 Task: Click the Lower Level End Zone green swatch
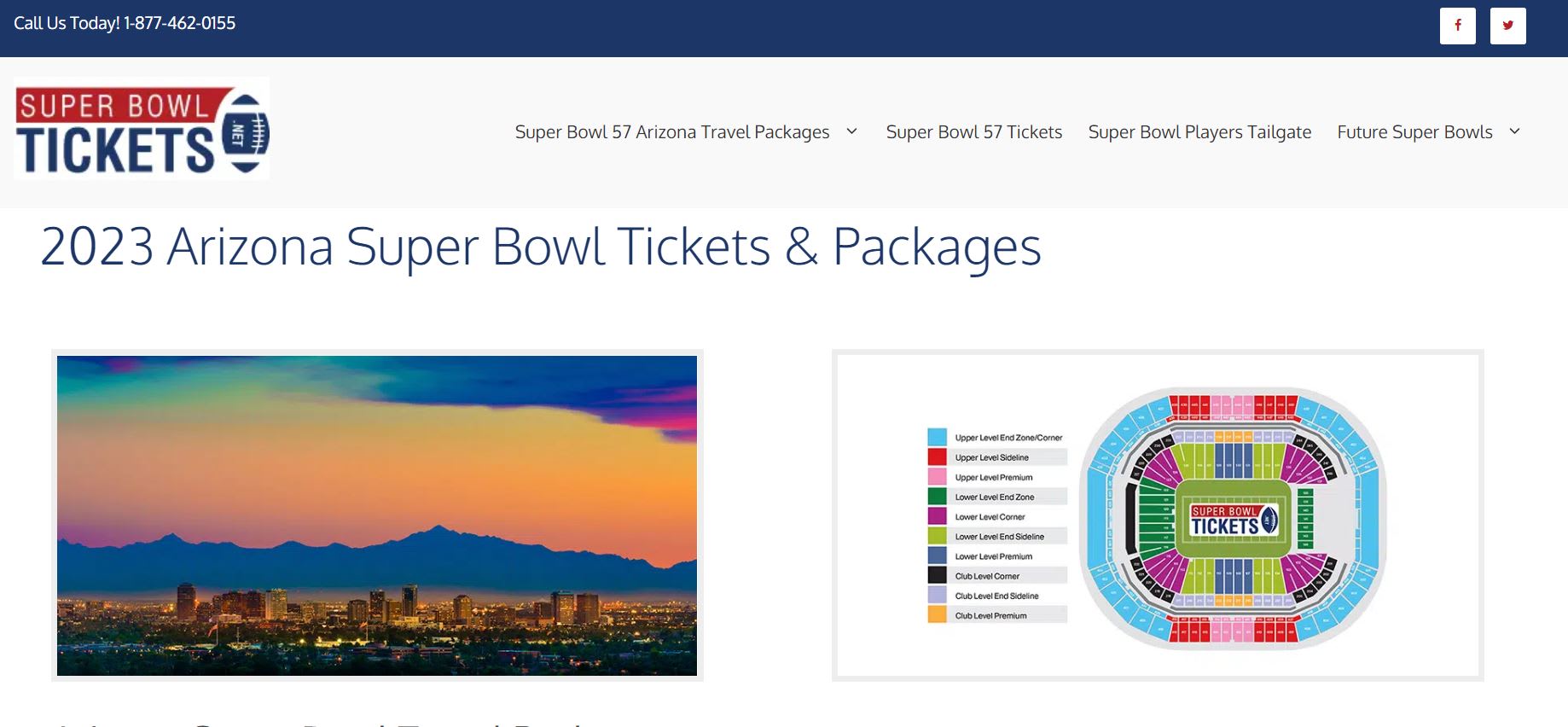pyautogui.click(x=937, y=497)
